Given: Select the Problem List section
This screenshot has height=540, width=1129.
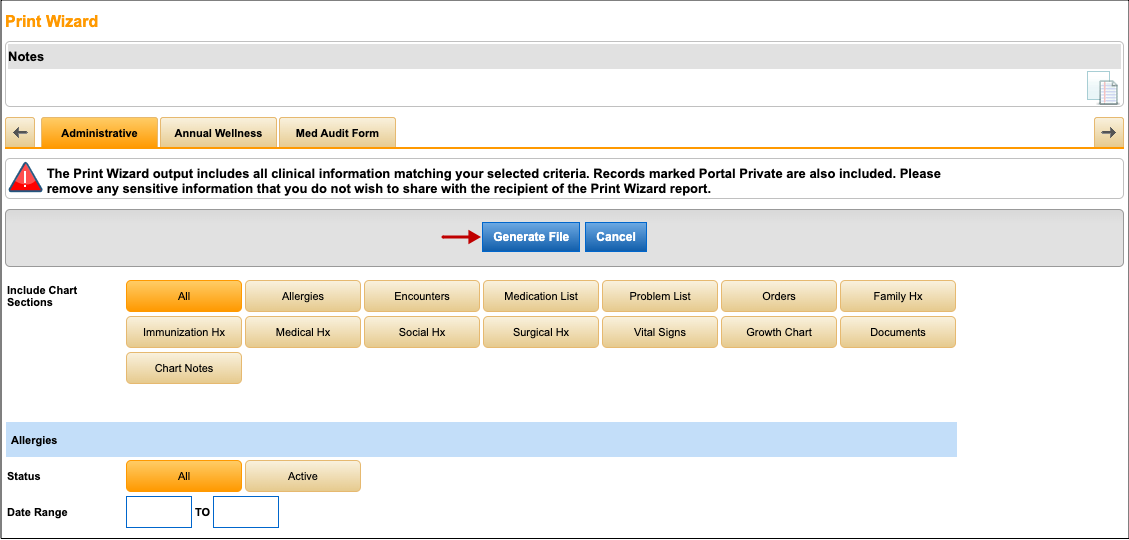Looking at the screenshot, I should pos(660,296).
